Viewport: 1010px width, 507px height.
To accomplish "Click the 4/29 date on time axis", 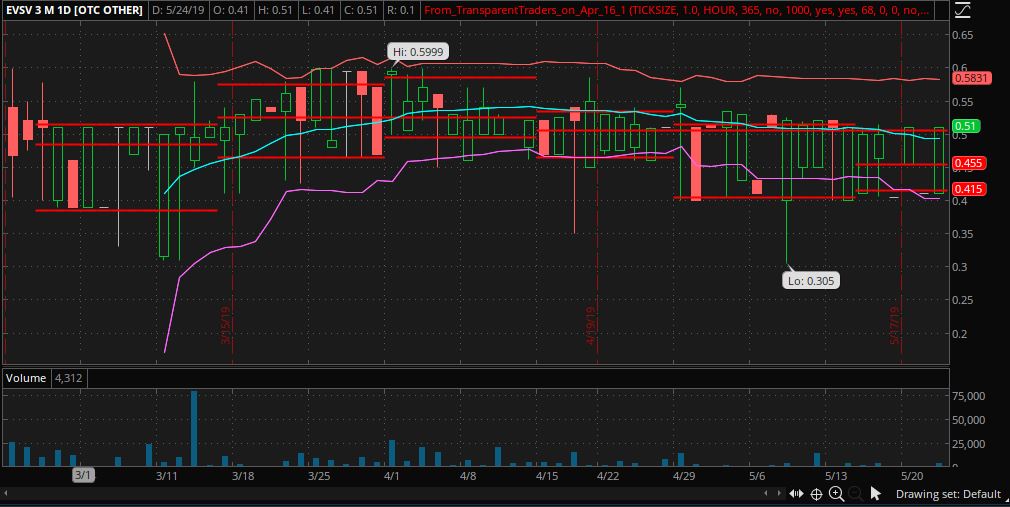I will click(x=684, y=476).
